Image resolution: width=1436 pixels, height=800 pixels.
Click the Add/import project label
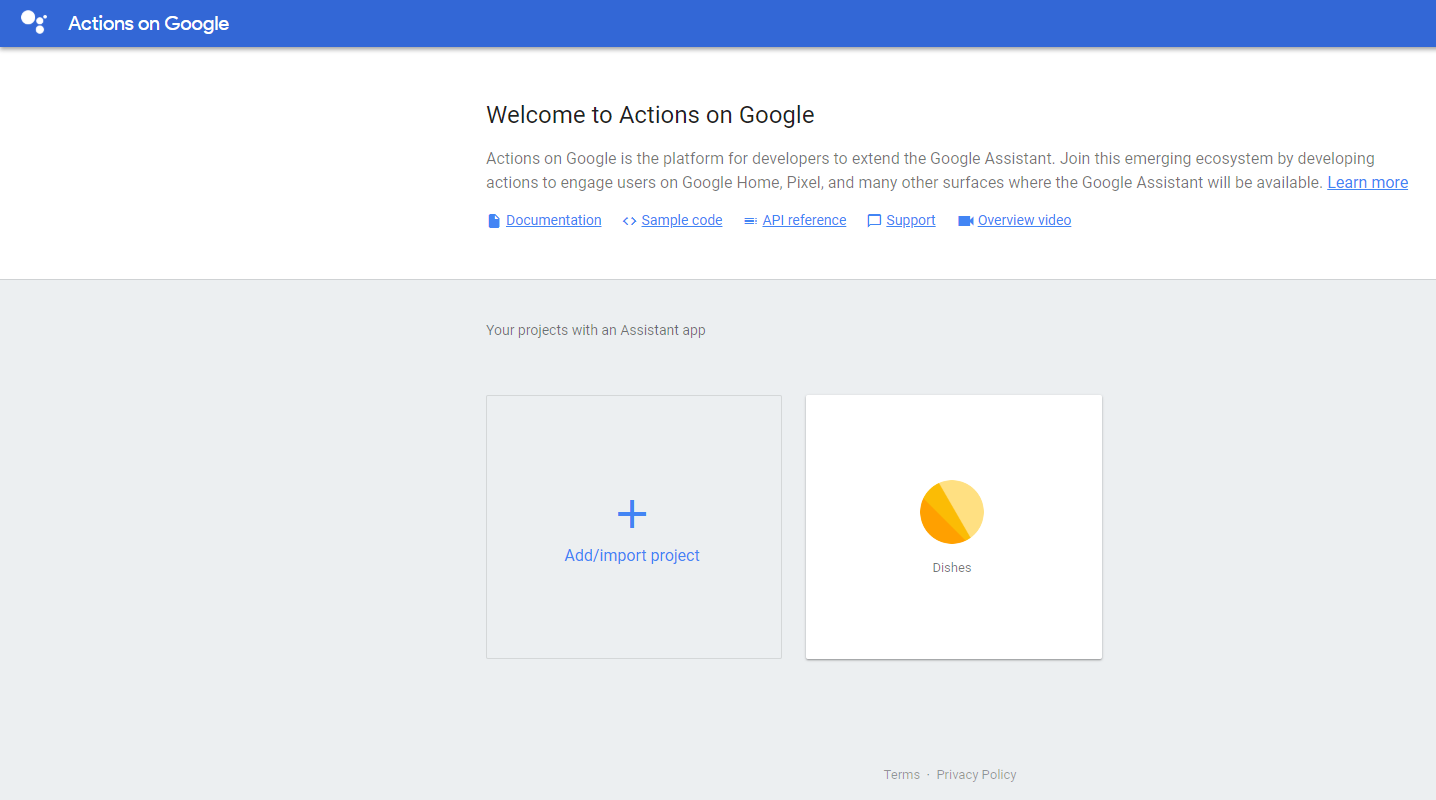[632, 556]
